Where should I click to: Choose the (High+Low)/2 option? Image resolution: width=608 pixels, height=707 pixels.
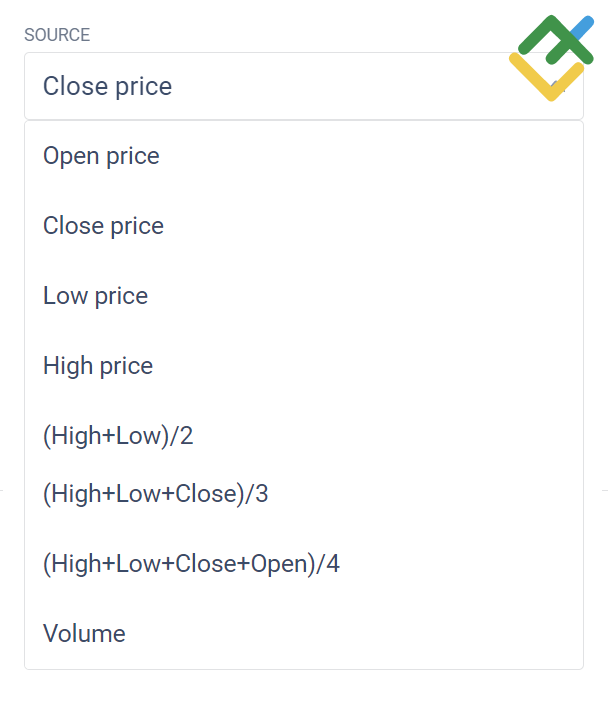[304, 436]
